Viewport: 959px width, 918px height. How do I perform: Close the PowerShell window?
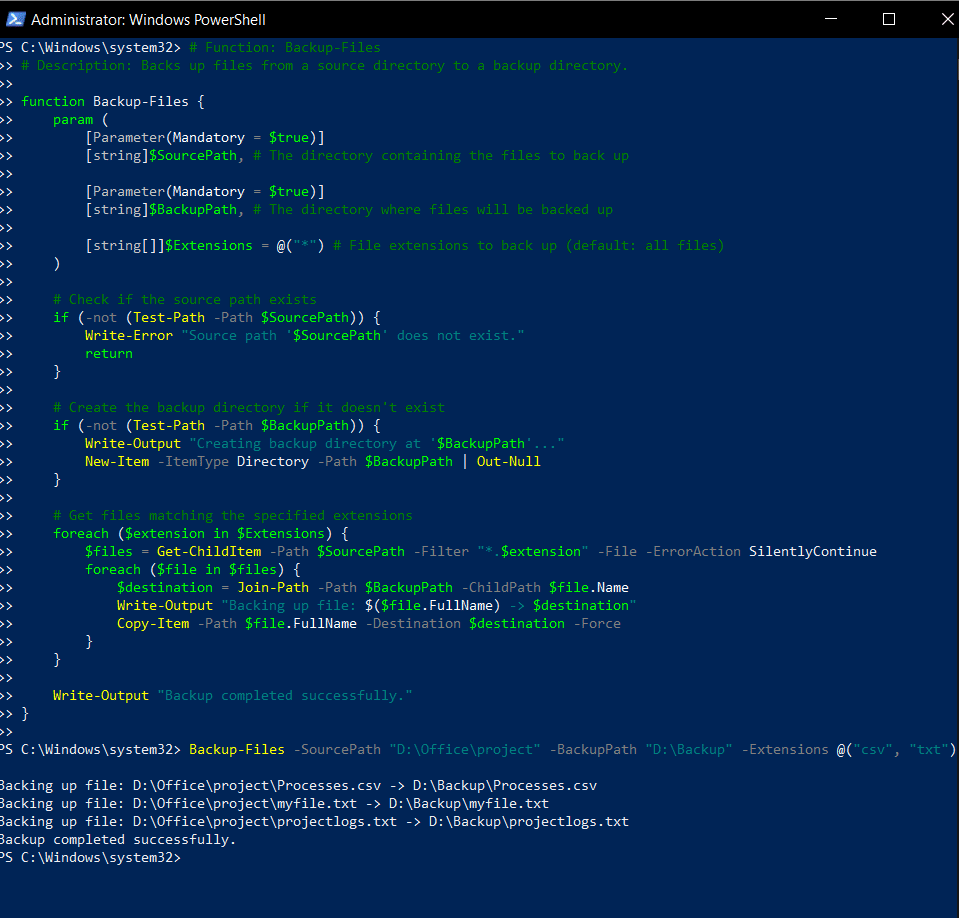tap(947, 19)
